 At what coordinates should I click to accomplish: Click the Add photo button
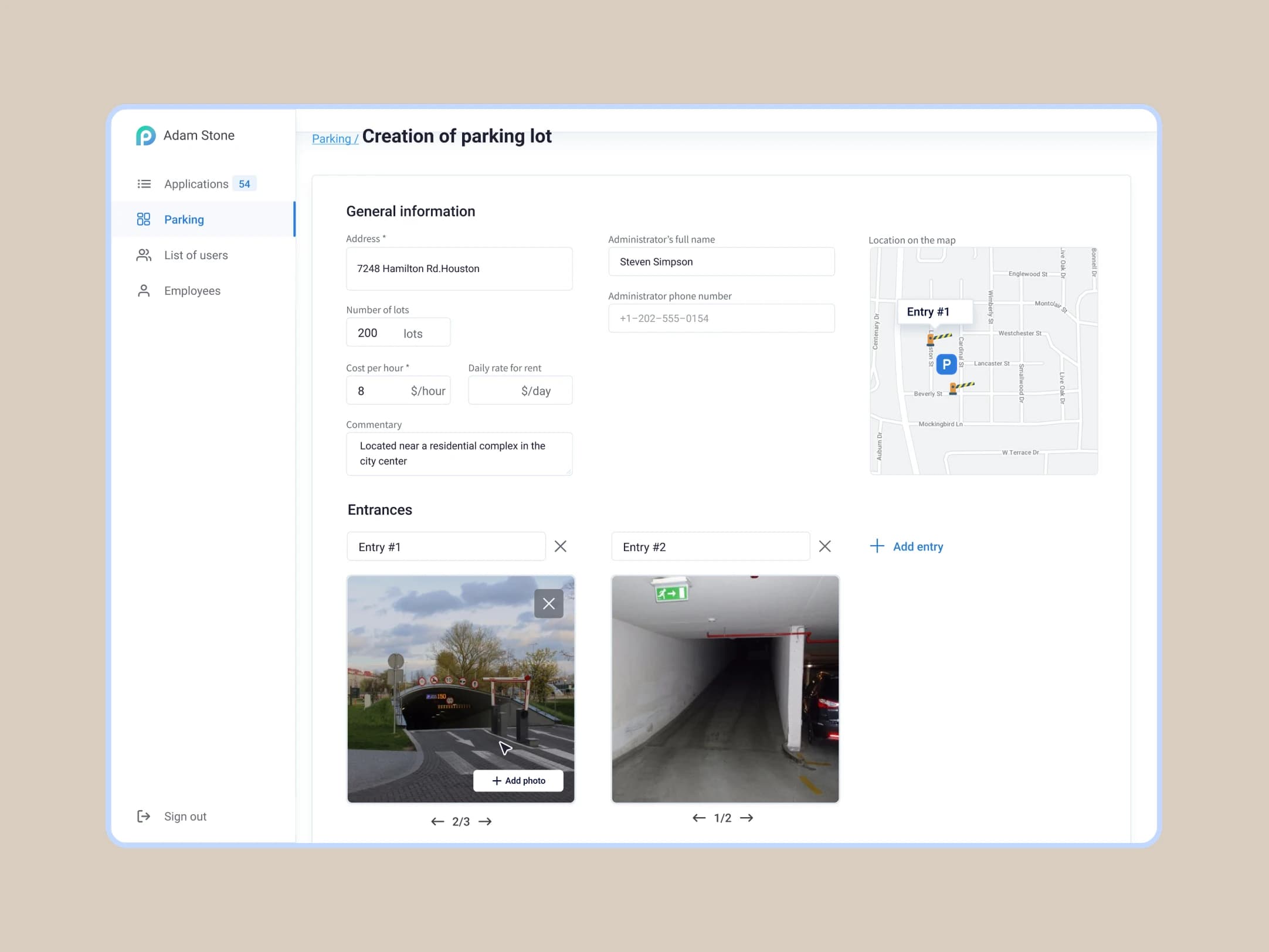(x=518, y=781)
